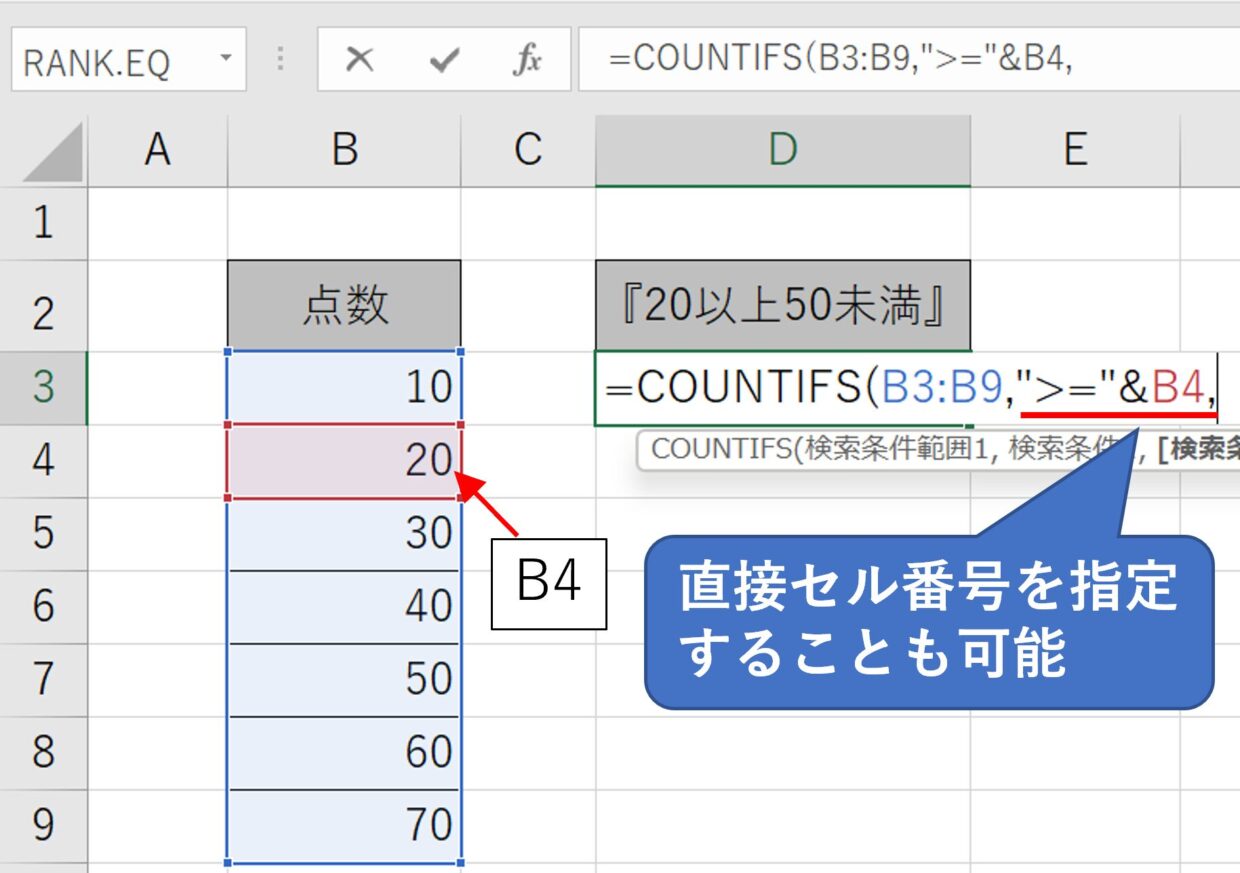Select row 9 header
1240x873 pixels.
(43, 825)
